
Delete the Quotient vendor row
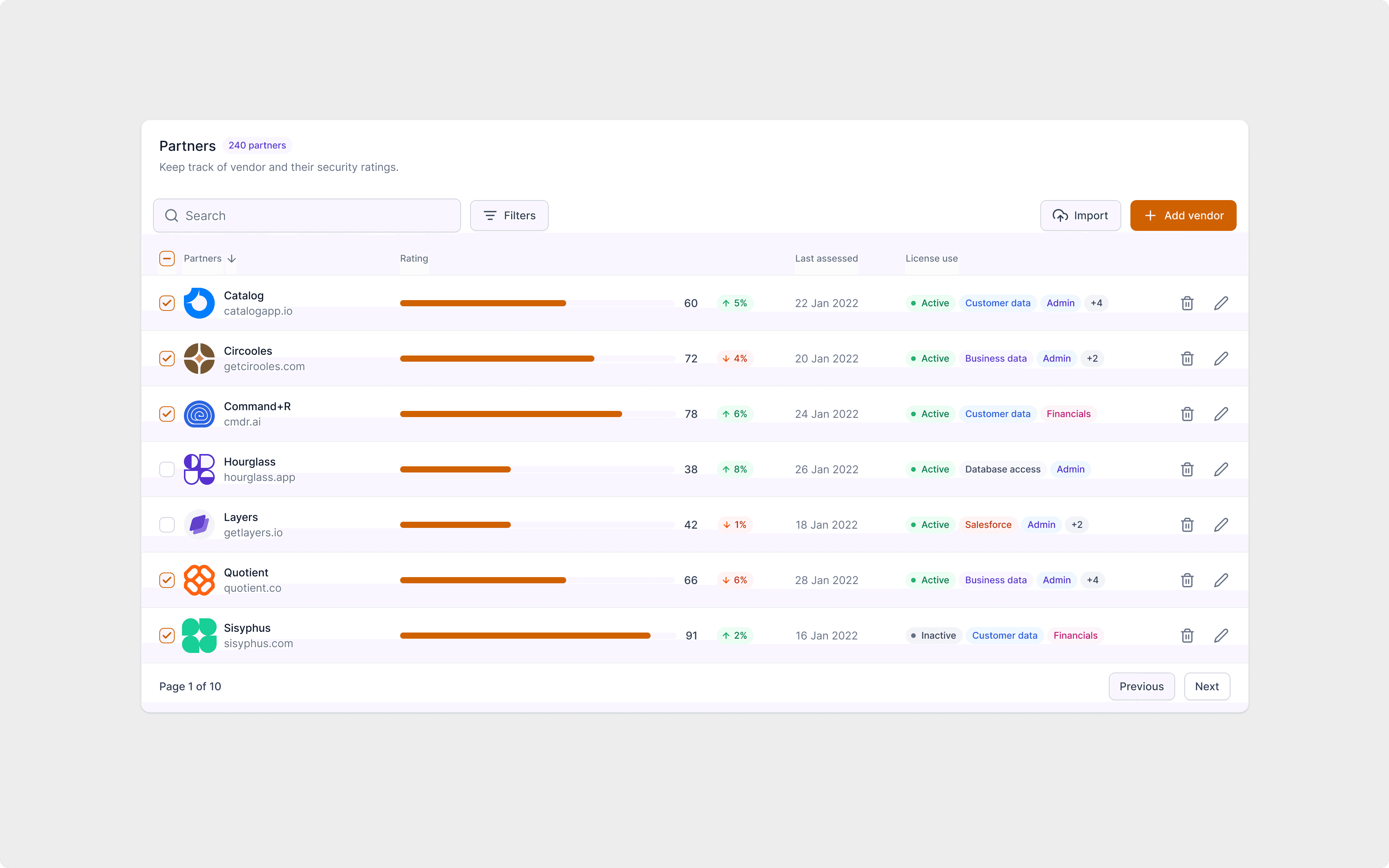point(1187,580)
